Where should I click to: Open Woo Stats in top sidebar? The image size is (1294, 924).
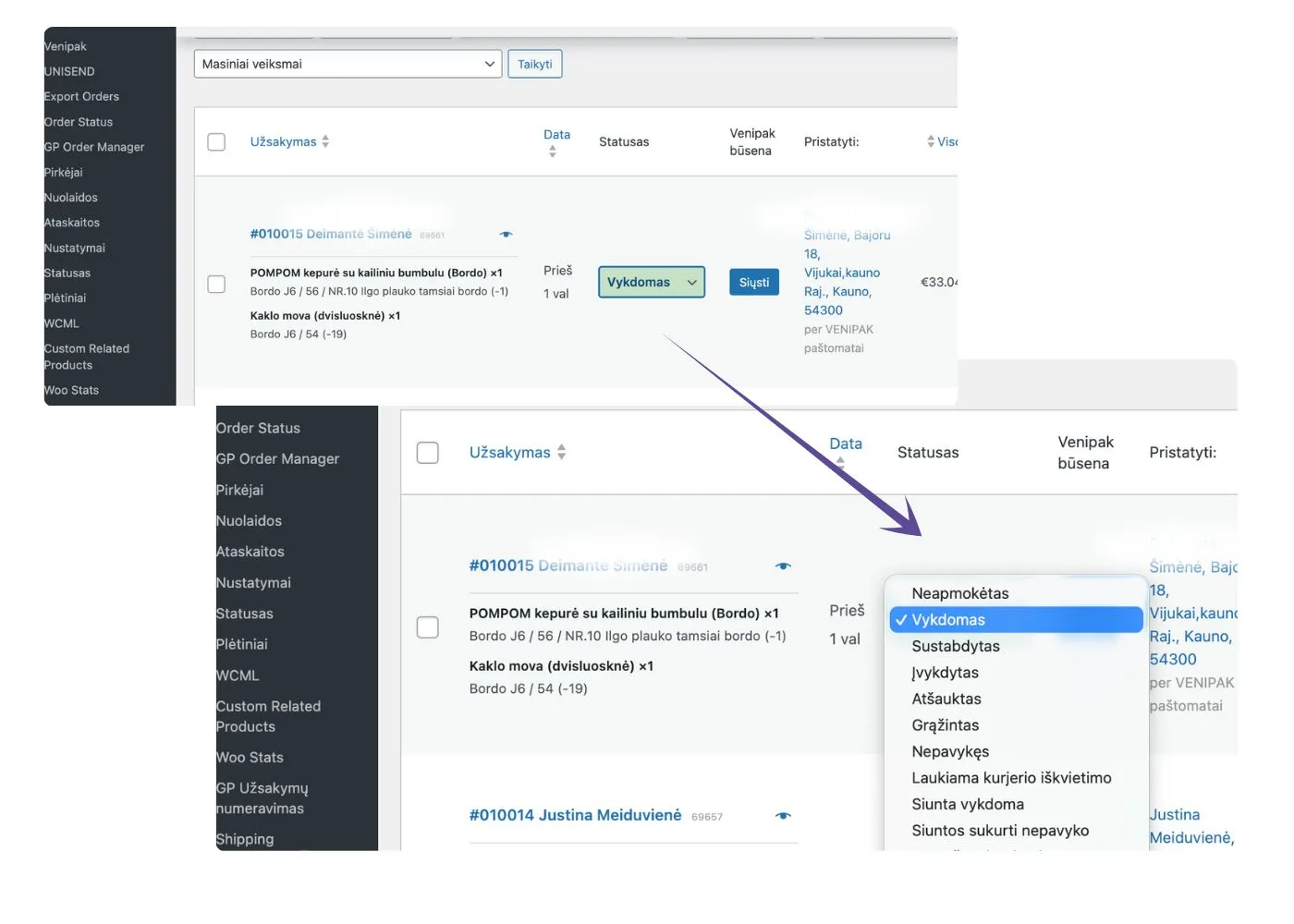pos(72,390)
